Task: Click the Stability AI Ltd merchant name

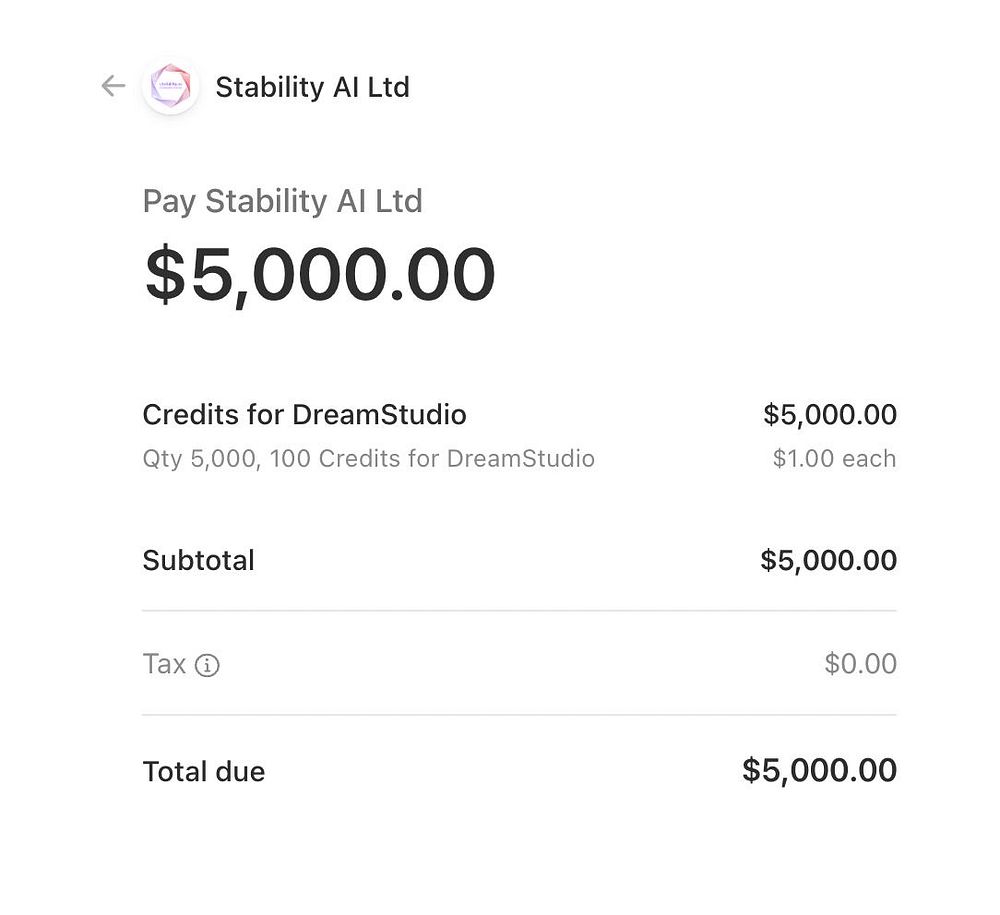Action: coord(312,87)
